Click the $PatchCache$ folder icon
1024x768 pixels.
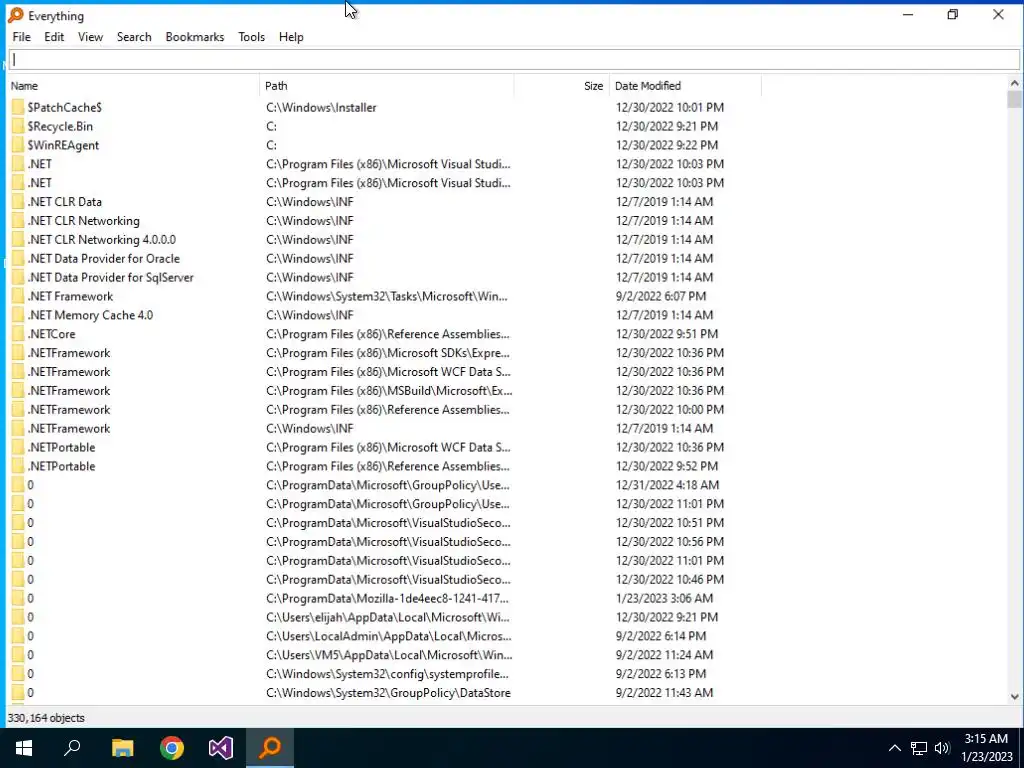tap(18, 107)
